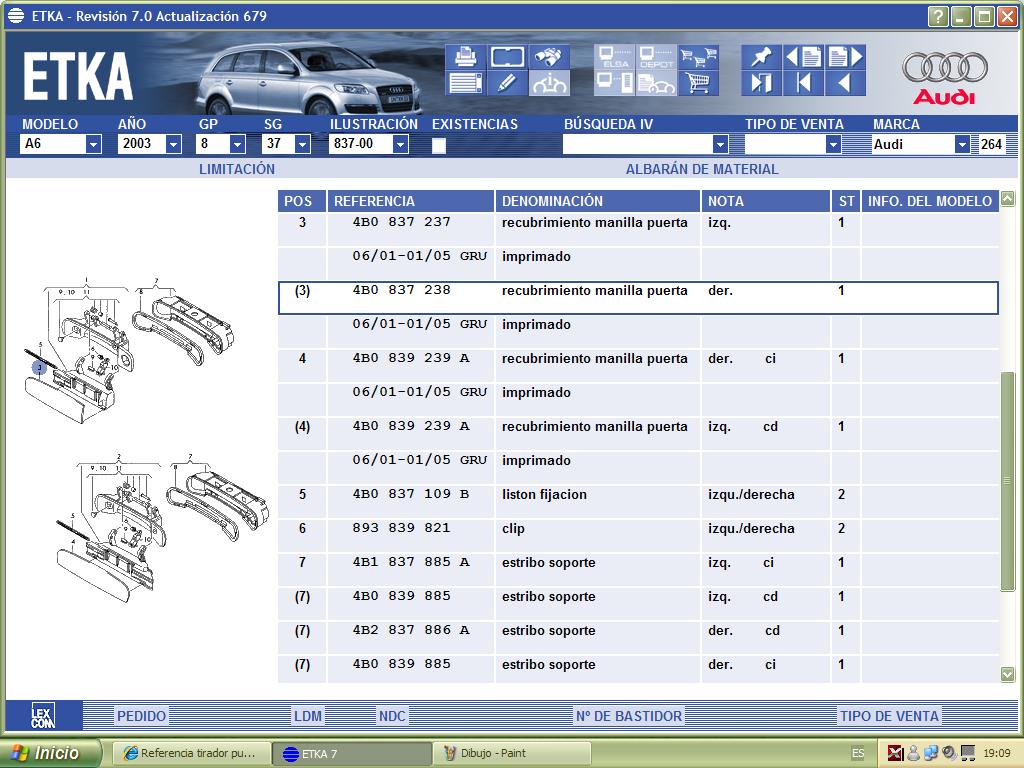Screen dimensions: 1024x768
Task: Select estribo soporte 4B1 837 885 A
Action: pos(638,569)
